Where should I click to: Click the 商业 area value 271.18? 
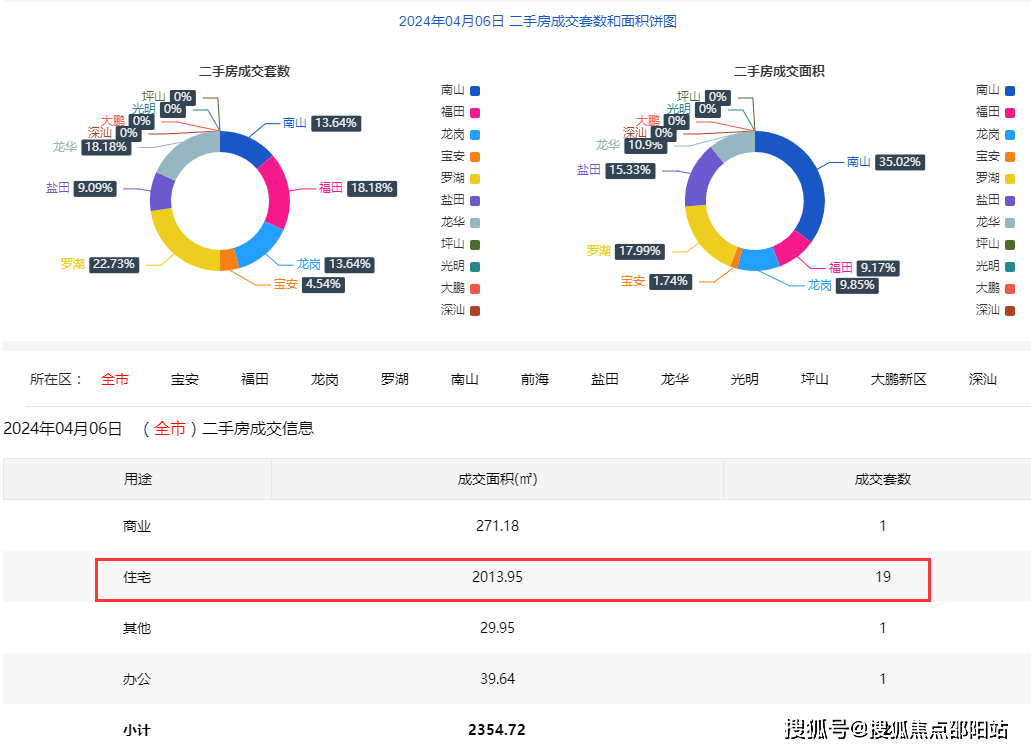[497, 526]
